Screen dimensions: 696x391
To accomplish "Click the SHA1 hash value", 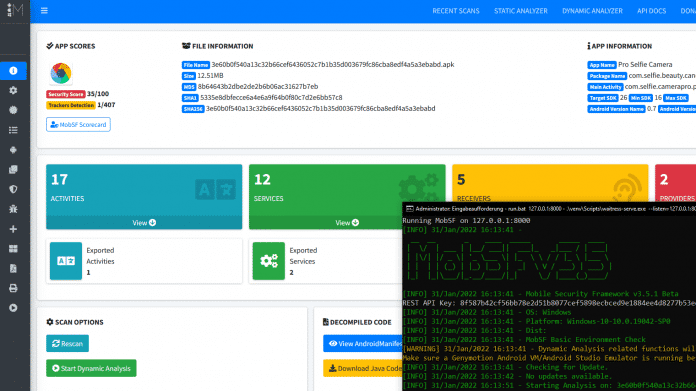I will pos(271,98).
